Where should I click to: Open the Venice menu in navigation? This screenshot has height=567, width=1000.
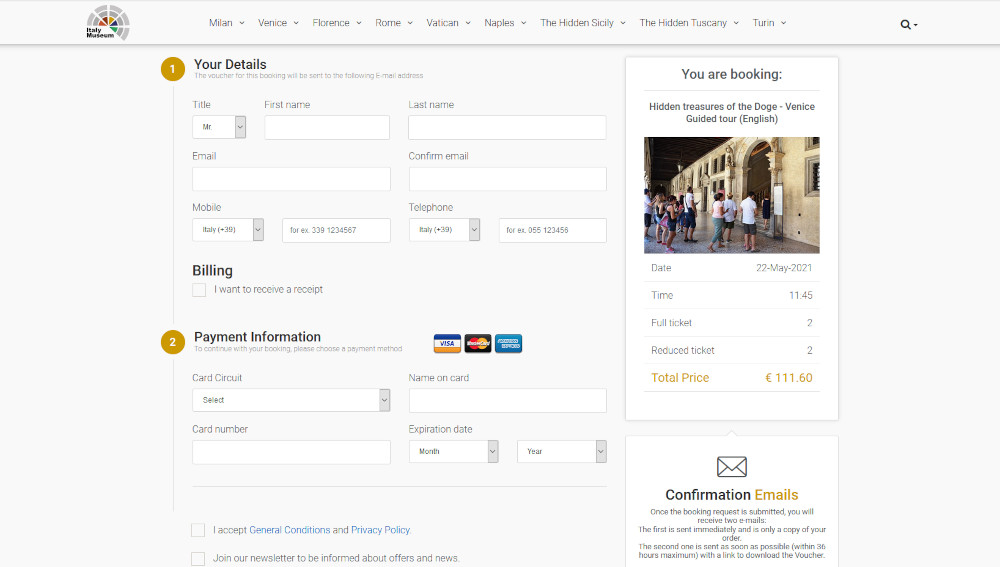coord(278,23)
